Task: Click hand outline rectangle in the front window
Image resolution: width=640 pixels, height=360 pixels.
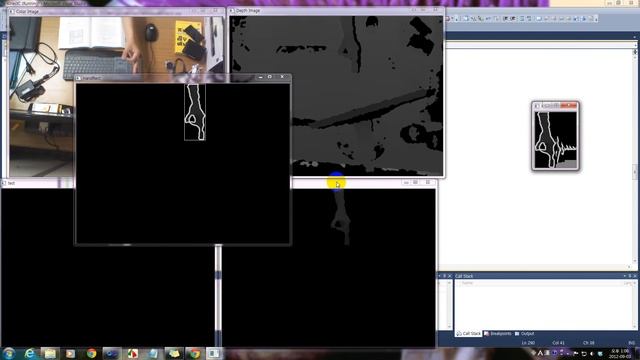Action: point(195,112)
